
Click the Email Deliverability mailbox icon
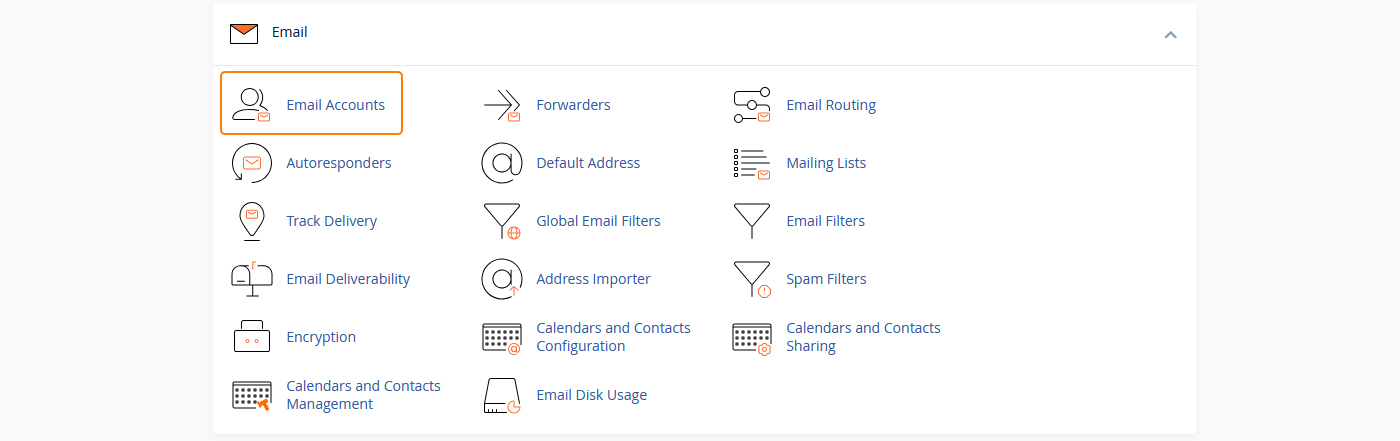(251, 279)
